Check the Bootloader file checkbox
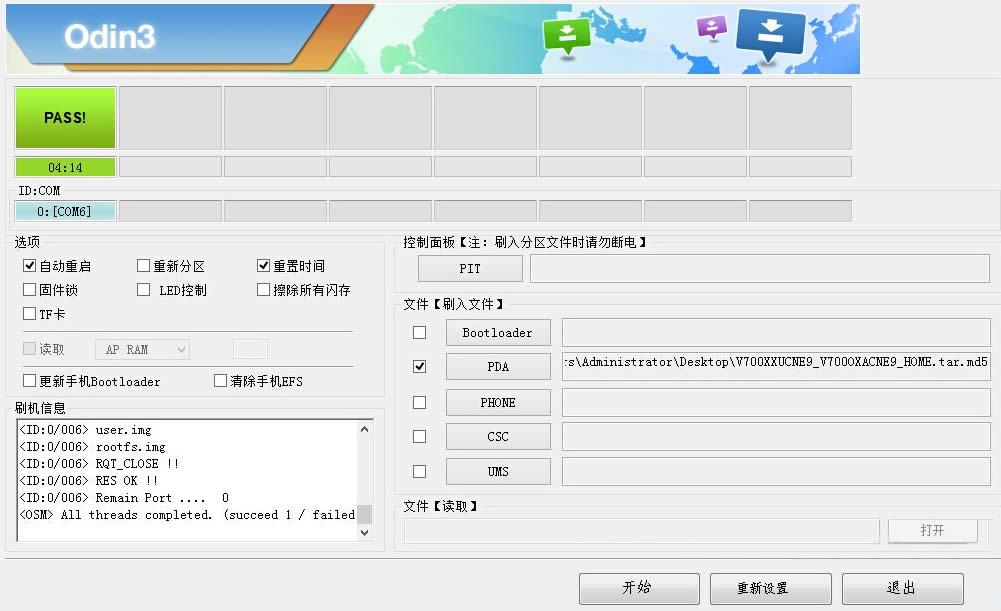This screenshot has width=1001, height=611. (x=419, y=333)
